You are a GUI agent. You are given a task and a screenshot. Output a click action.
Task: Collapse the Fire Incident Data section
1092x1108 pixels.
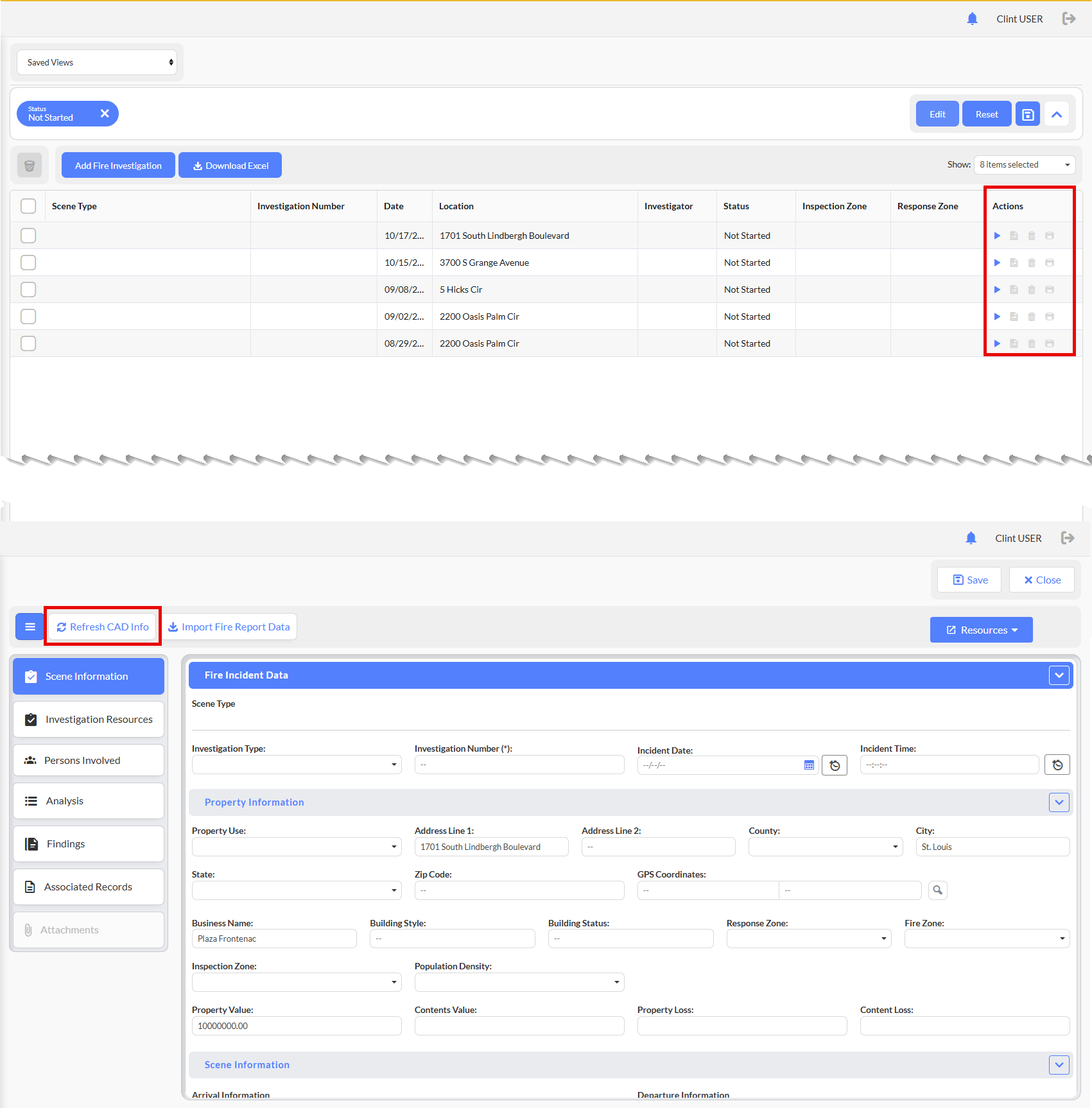(1059, 675)
